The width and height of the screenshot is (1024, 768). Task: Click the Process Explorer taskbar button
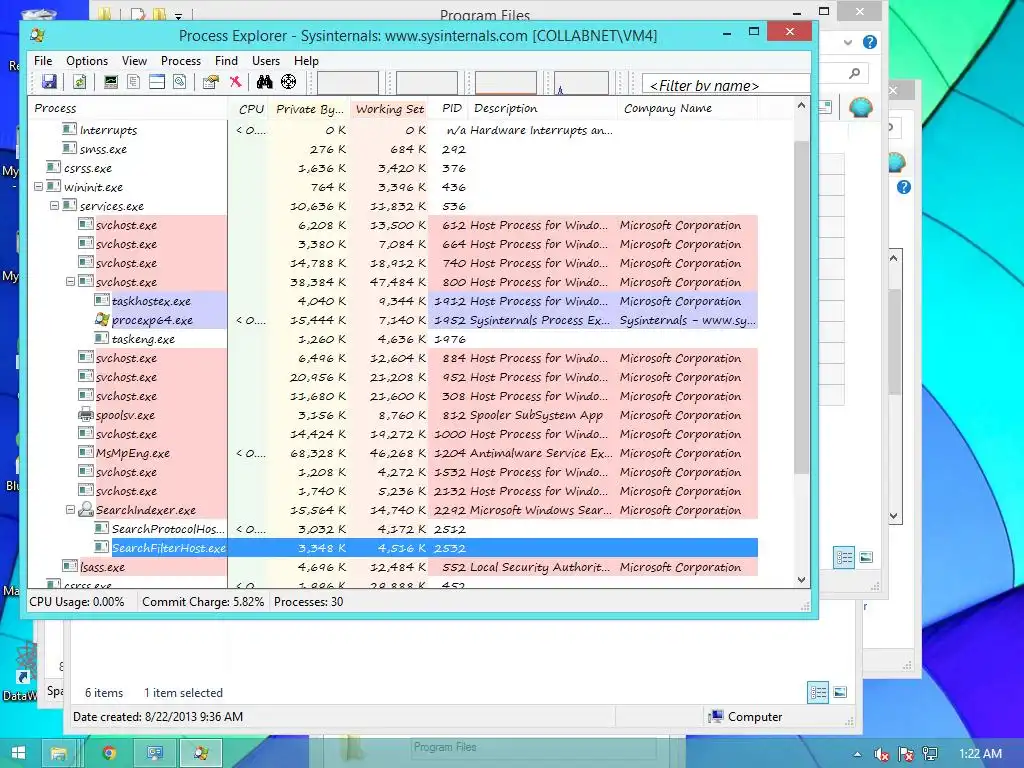point(201,753)
